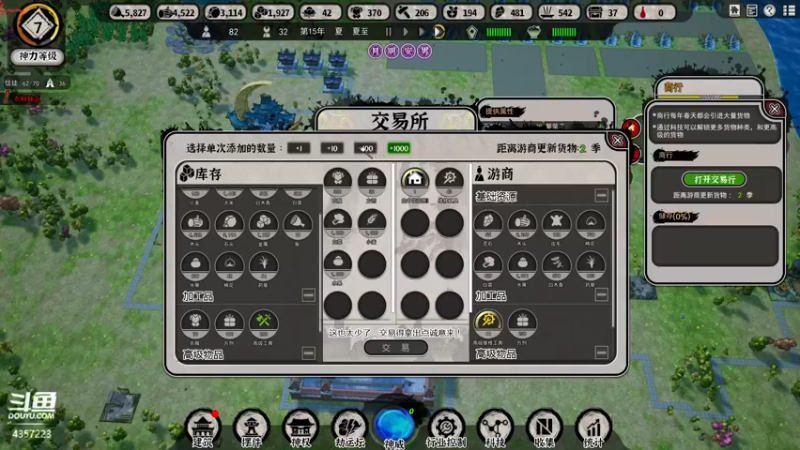Open the 统计 statistics menu

click(593, 428)
